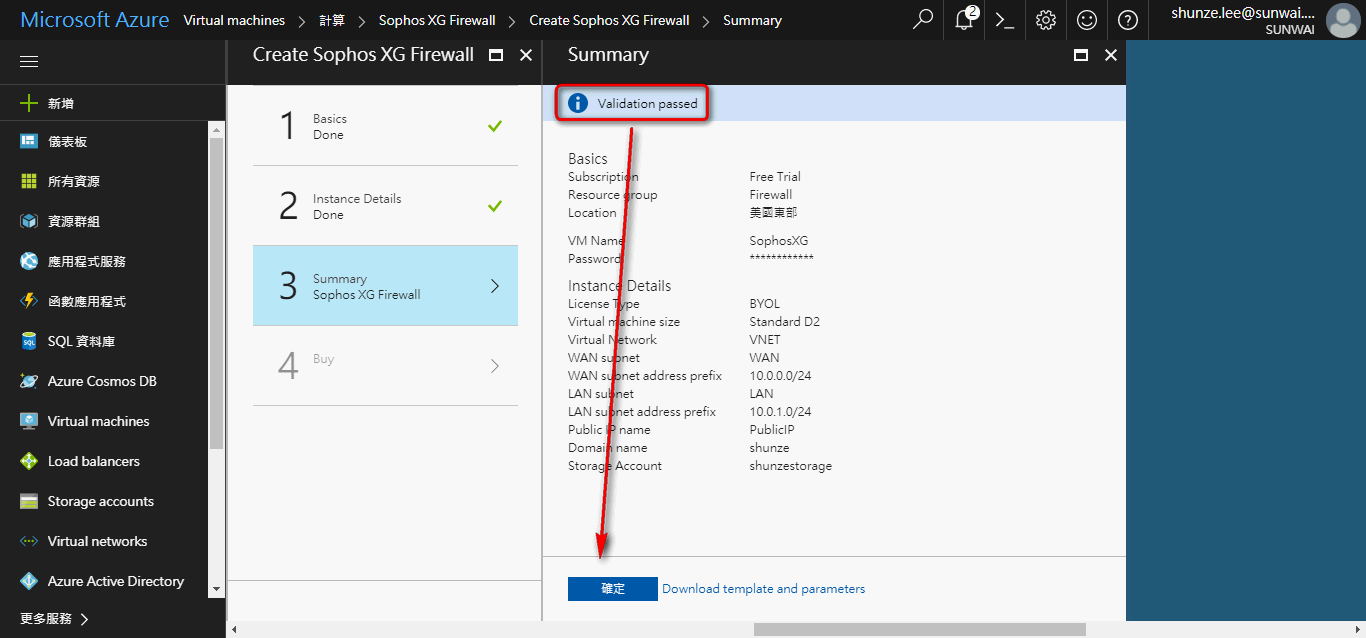The height and width of the screenshot is (638, 1366).
Task: Maximize the Summary blade
Action: click(1081, 56)
